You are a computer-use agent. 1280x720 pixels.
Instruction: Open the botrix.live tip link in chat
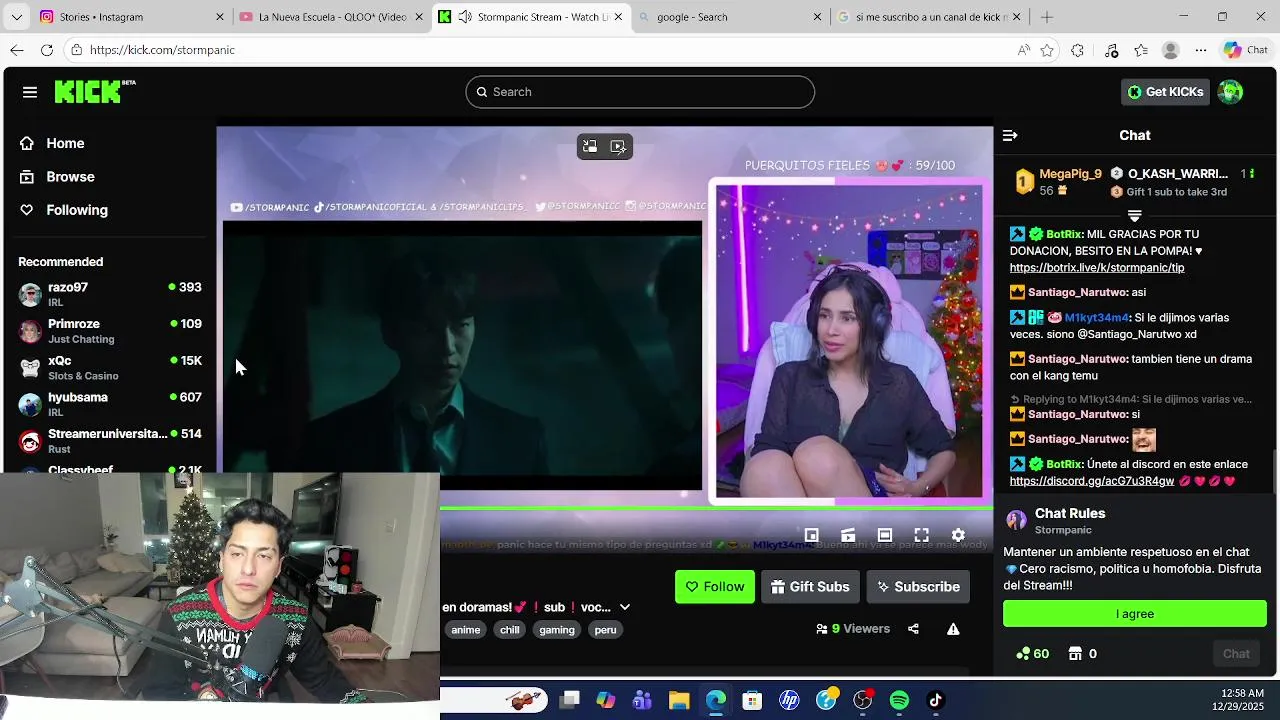pos(1097,268)
